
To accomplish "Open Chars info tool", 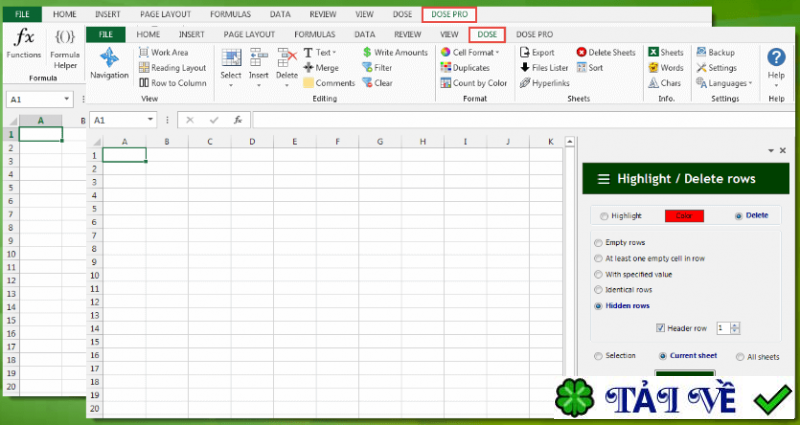I will 664,83.
